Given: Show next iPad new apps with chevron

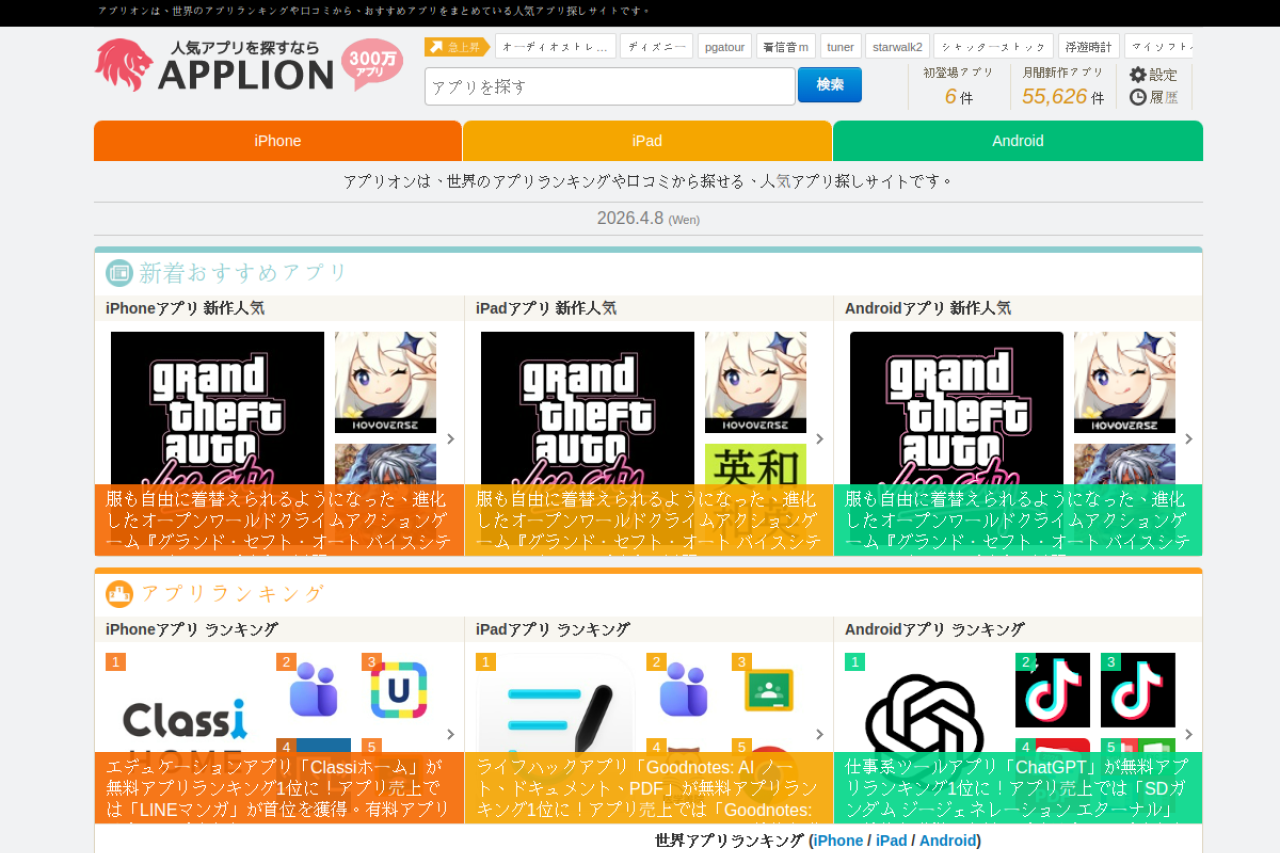Looking at the screenshot, I should pyautogui.click(x=820, y=439).
